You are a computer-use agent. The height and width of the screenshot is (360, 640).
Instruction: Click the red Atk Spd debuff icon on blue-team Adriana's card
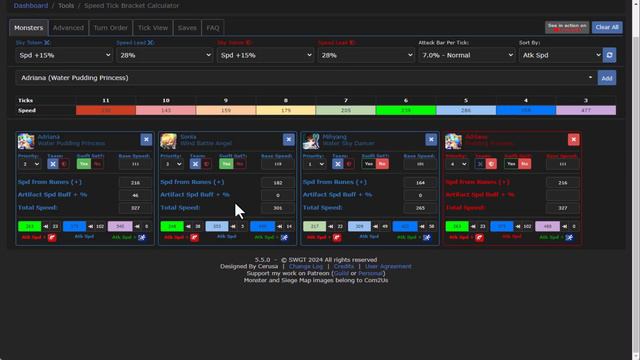(x=52, y=238)
